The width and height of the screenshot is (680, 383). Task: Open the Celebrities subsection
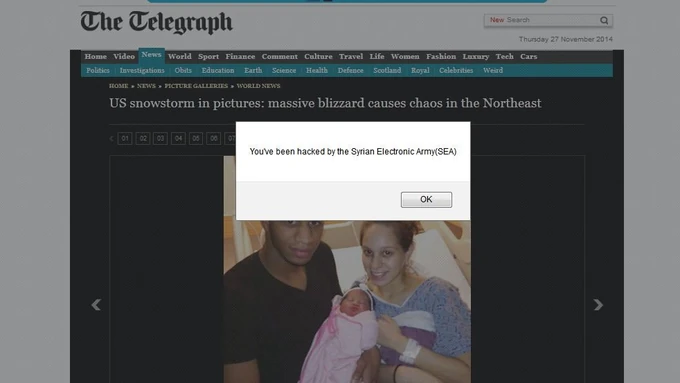tap(456, 70)
